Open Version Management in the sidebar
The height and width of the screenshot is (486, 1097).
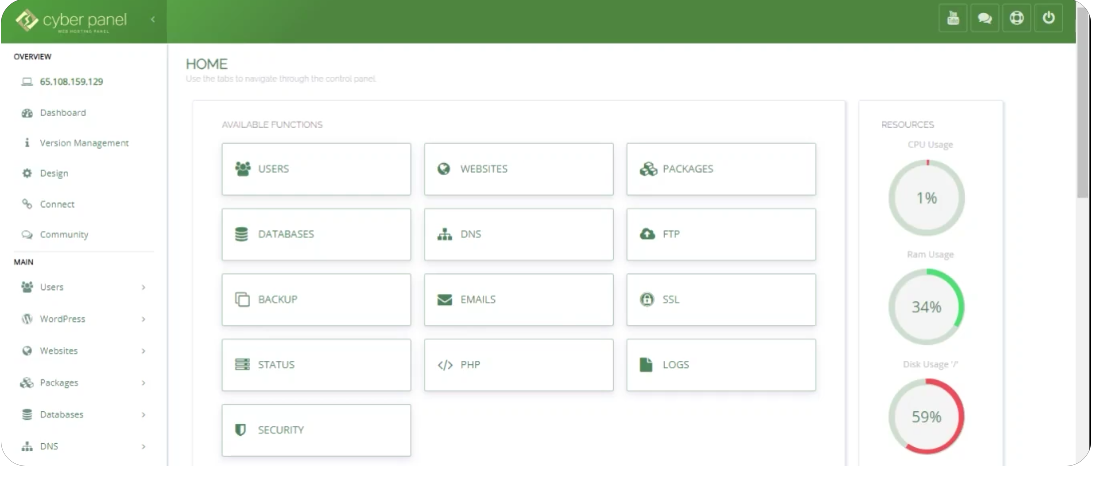tap(84, 143)
